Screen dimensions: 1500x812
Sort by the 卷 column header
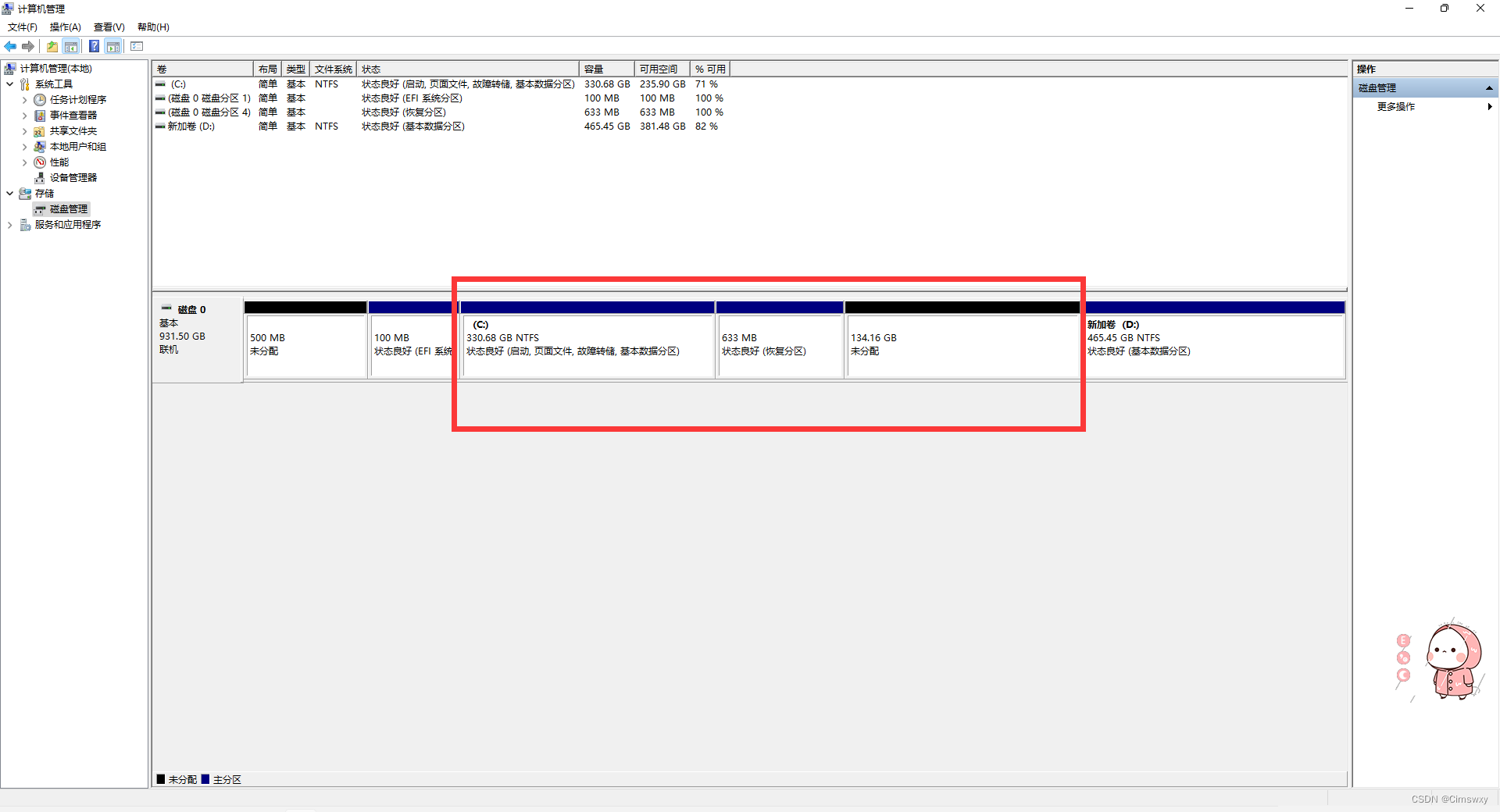point(203,69)
